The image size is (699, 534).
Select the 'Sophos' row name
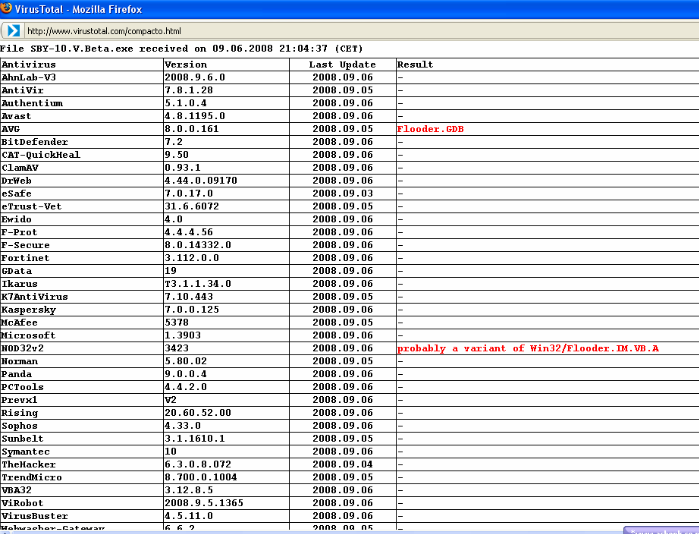[x=20, y=426]
